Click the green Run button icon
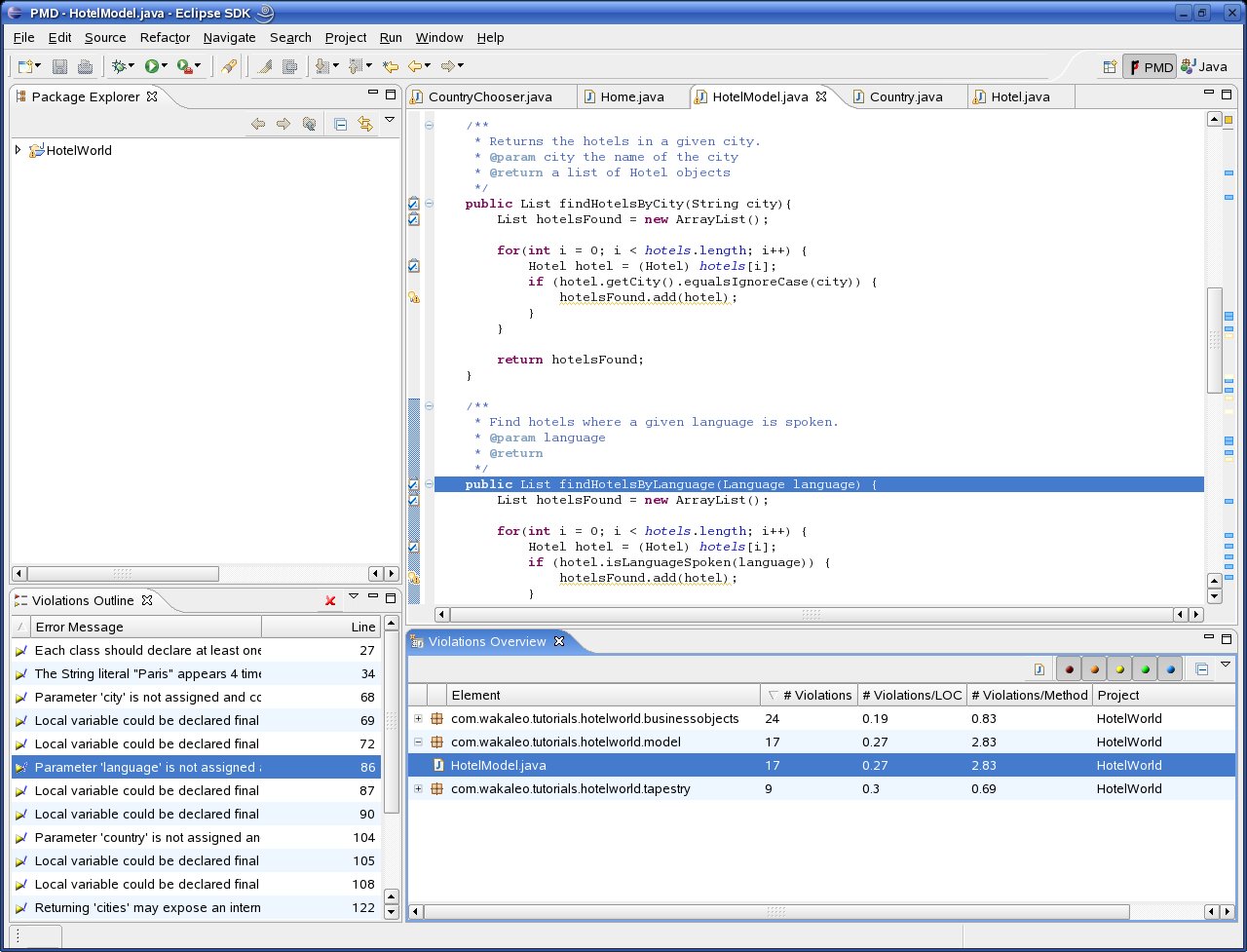 click(152, 66)
